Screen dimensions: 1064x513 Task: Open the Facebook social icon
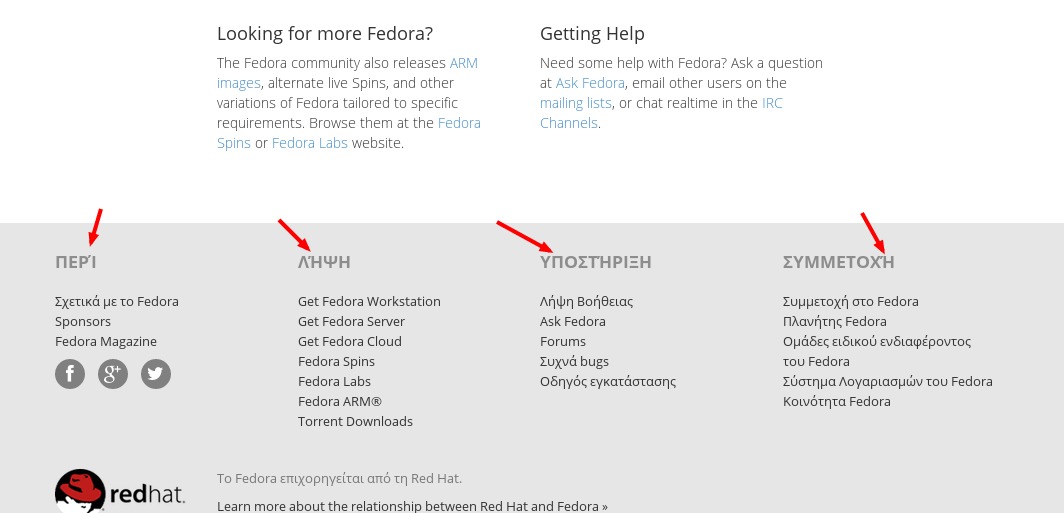coord(70,374)
